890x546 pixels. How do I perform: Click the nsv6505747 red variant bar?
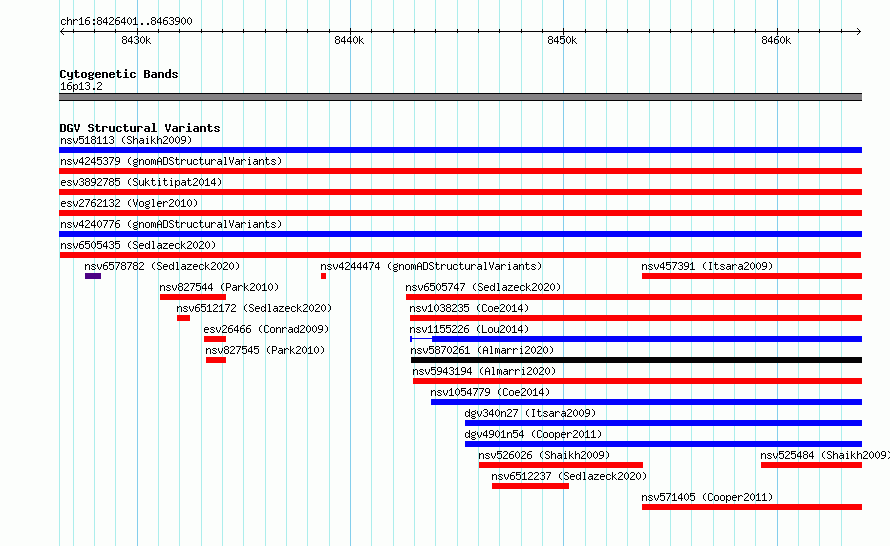pyautogui.click(x=634, y=297)
